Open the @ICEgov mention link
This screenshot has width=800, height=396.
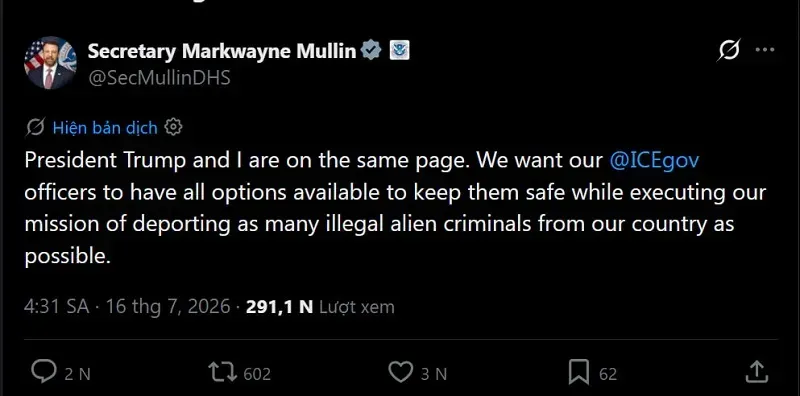point(654,161)
